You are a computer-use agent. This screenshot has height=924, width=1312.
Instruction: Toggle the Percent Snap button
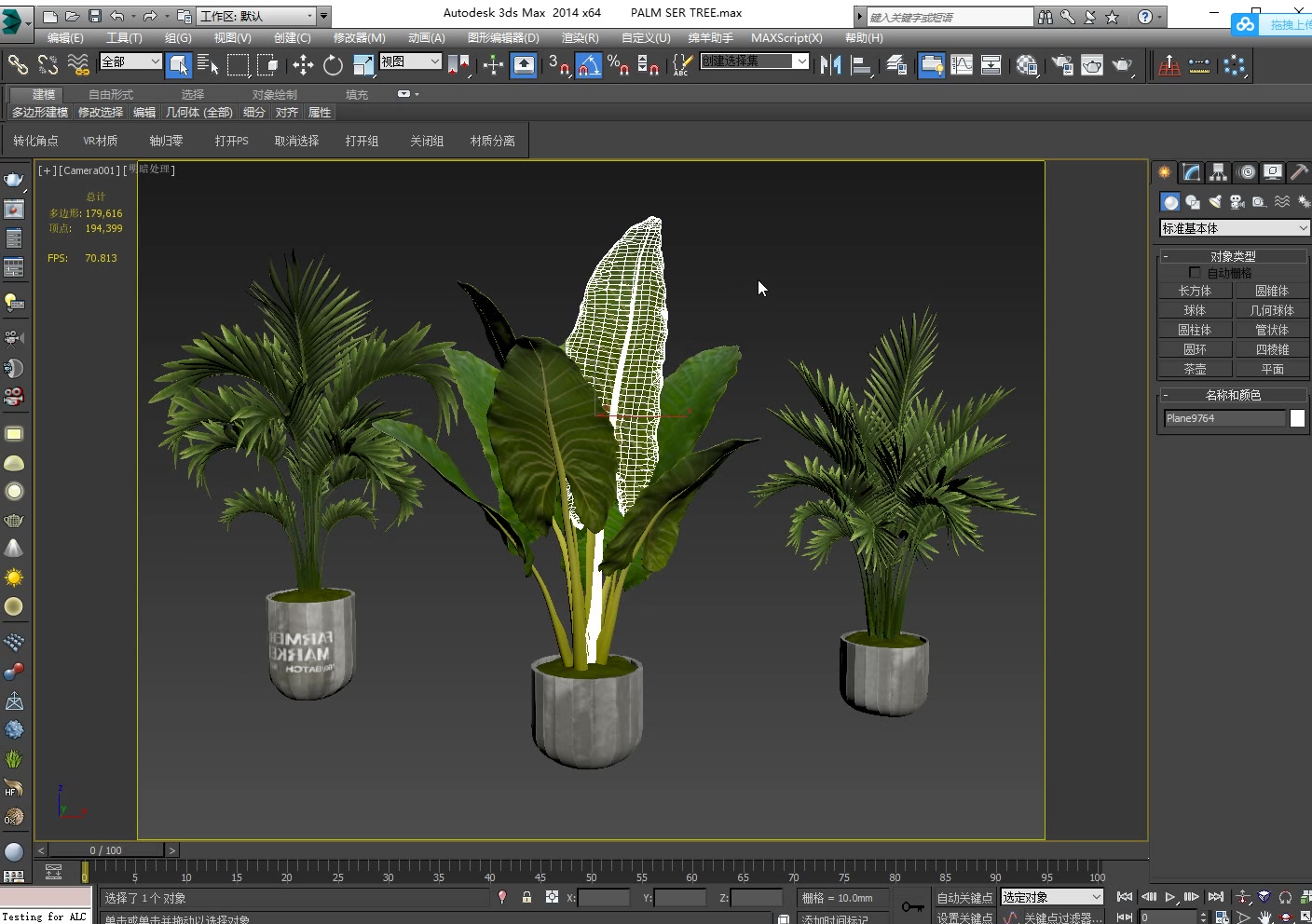click(619, 64)
